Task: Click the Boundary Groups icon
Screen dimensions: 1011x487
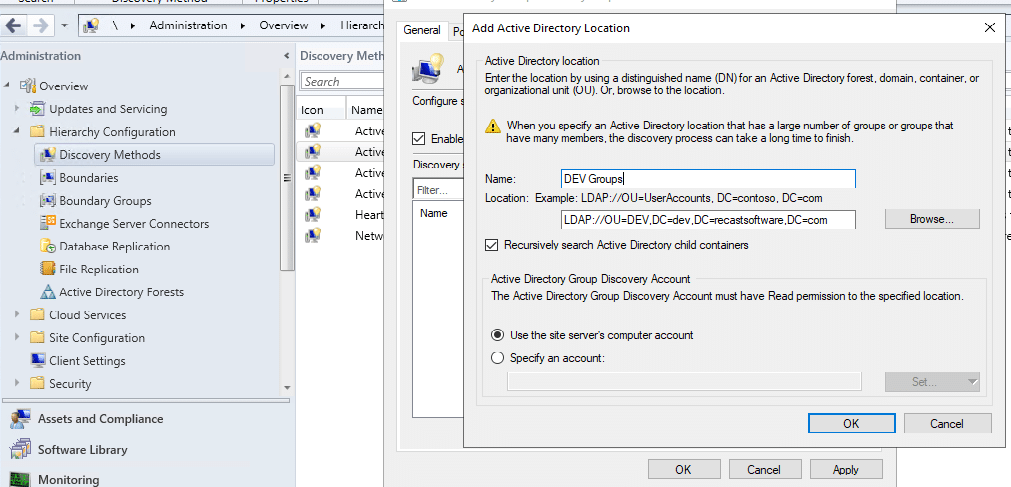Action: point(47,201)
